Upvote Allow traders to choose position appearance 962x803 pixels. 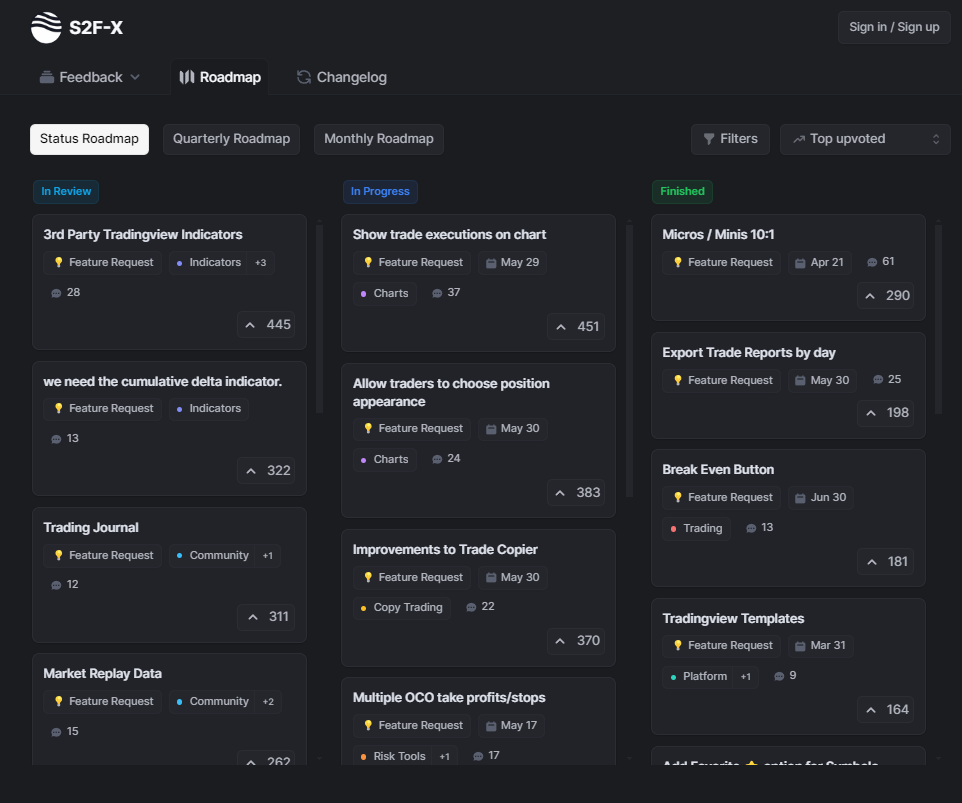[576, 493]
